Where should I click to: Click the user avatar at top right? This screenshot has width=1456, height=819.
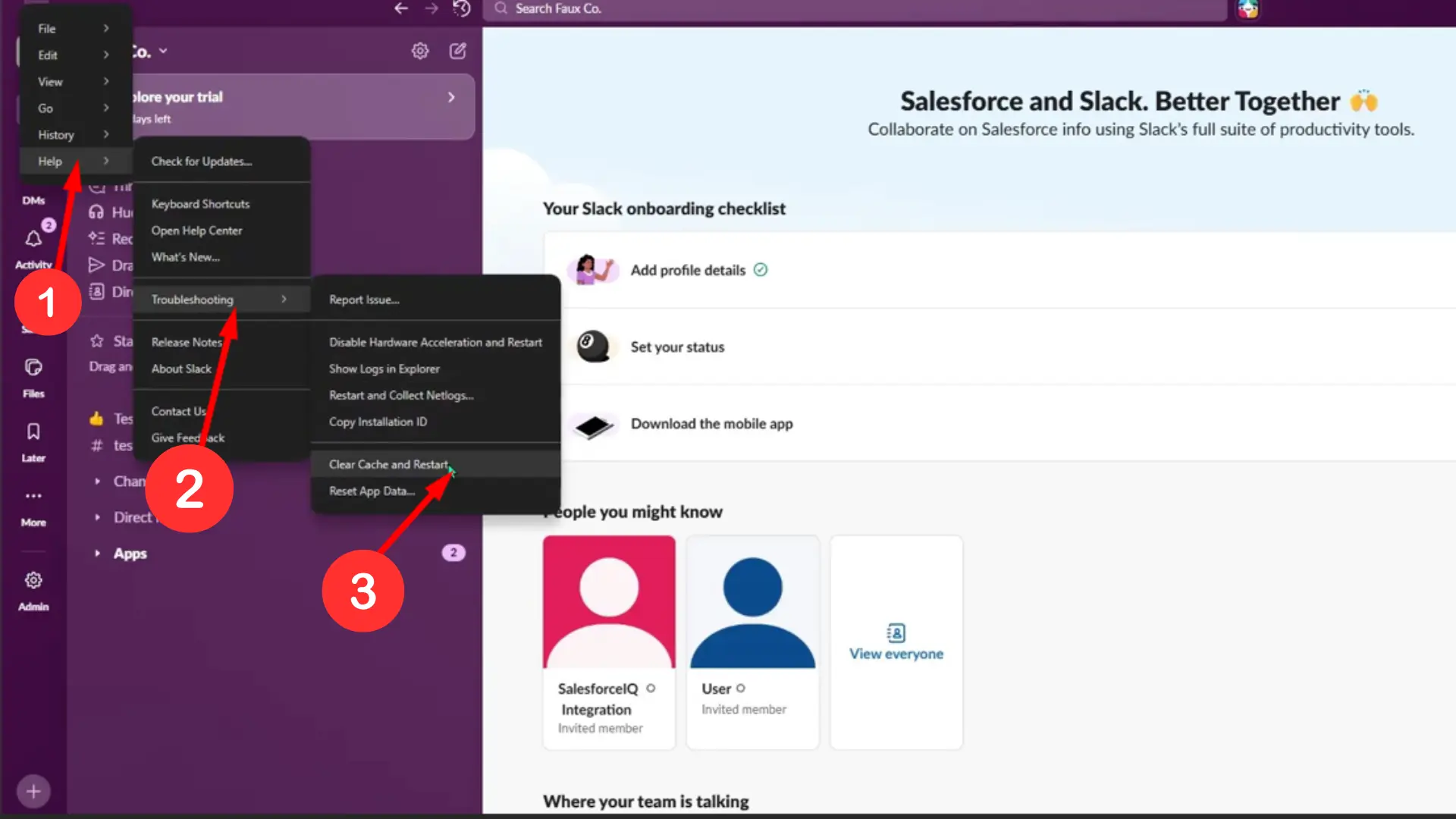point(1248,9)
